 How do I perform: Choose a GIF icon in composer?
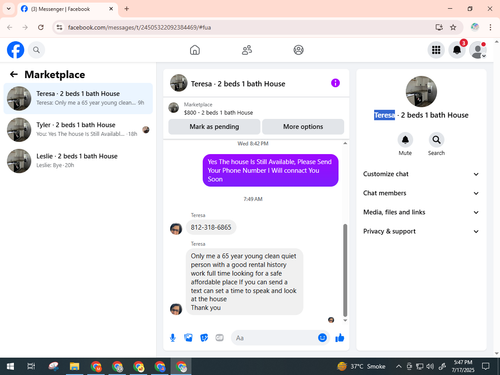219,338
